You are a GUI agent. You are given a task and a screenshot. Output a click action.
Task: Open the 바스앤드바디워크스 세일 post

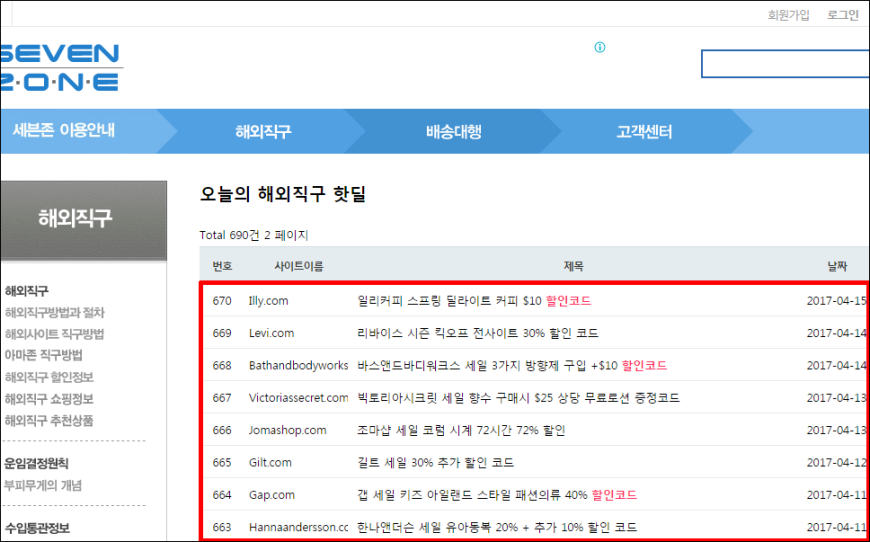click(x=513, y=366)
